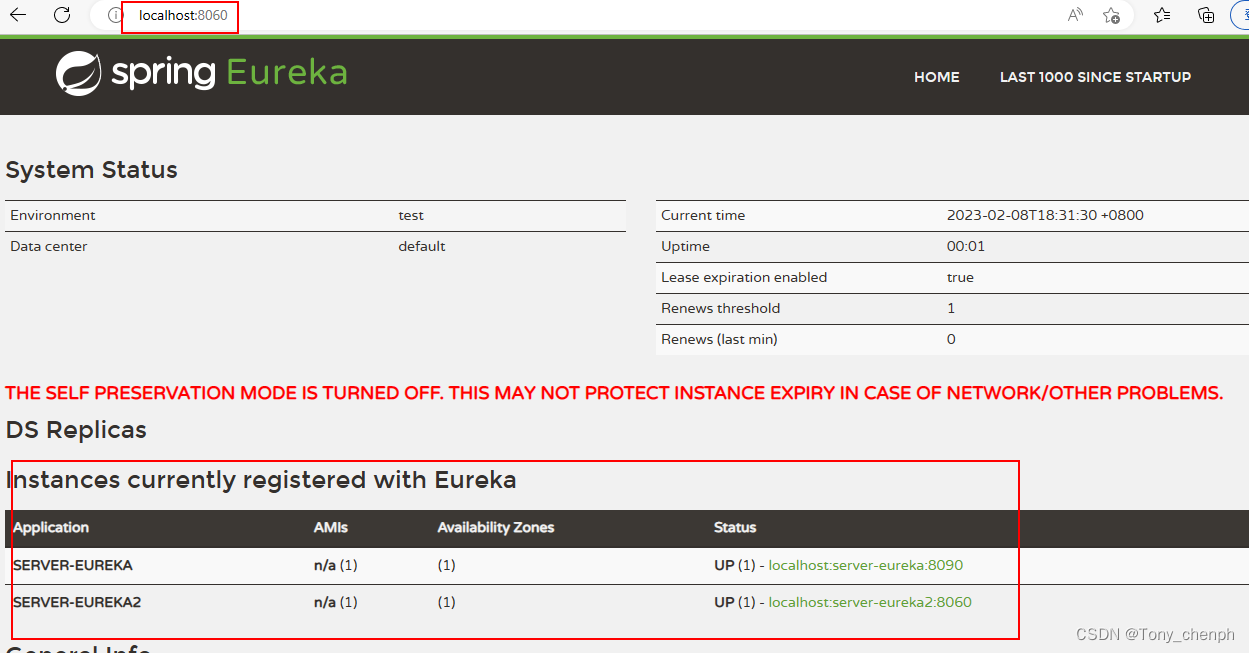This screenshot has height=653, width=1249.
Task: Click the DS Replicas heading
Action: 76,430
